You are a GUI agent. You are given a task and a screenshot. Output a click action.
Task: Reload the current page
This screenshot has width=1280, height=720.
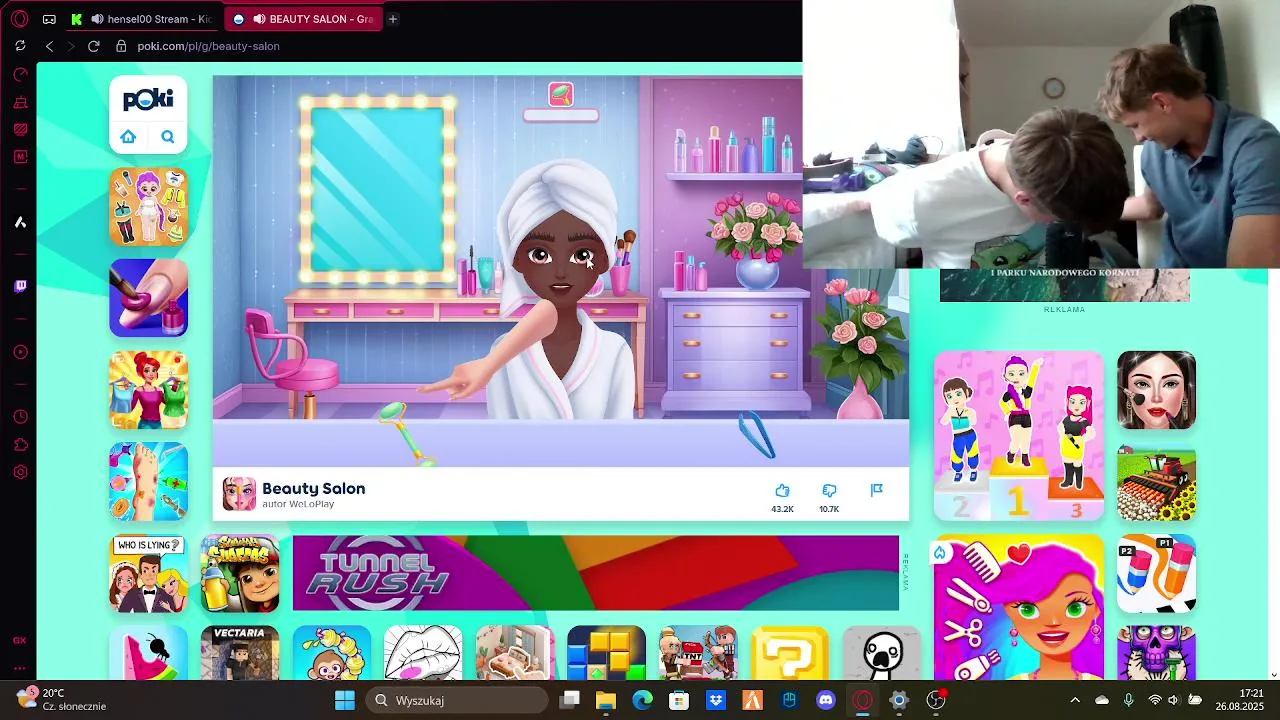tap(93, 46)
